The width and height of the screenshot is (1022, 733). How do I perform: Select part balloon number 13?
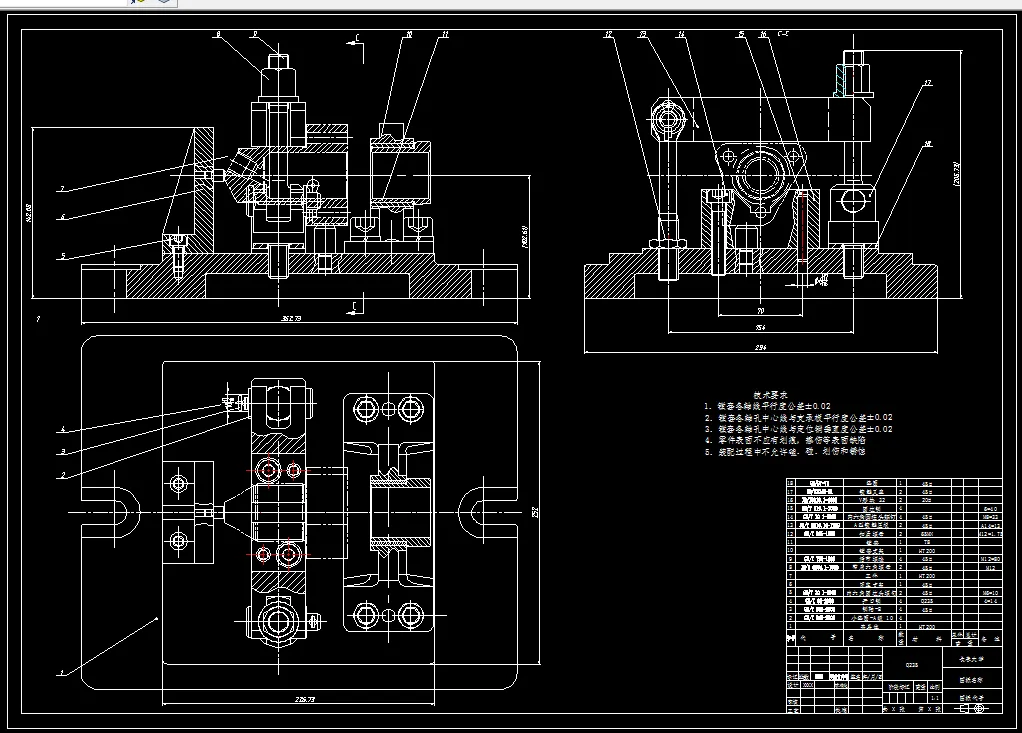point(643,34)
